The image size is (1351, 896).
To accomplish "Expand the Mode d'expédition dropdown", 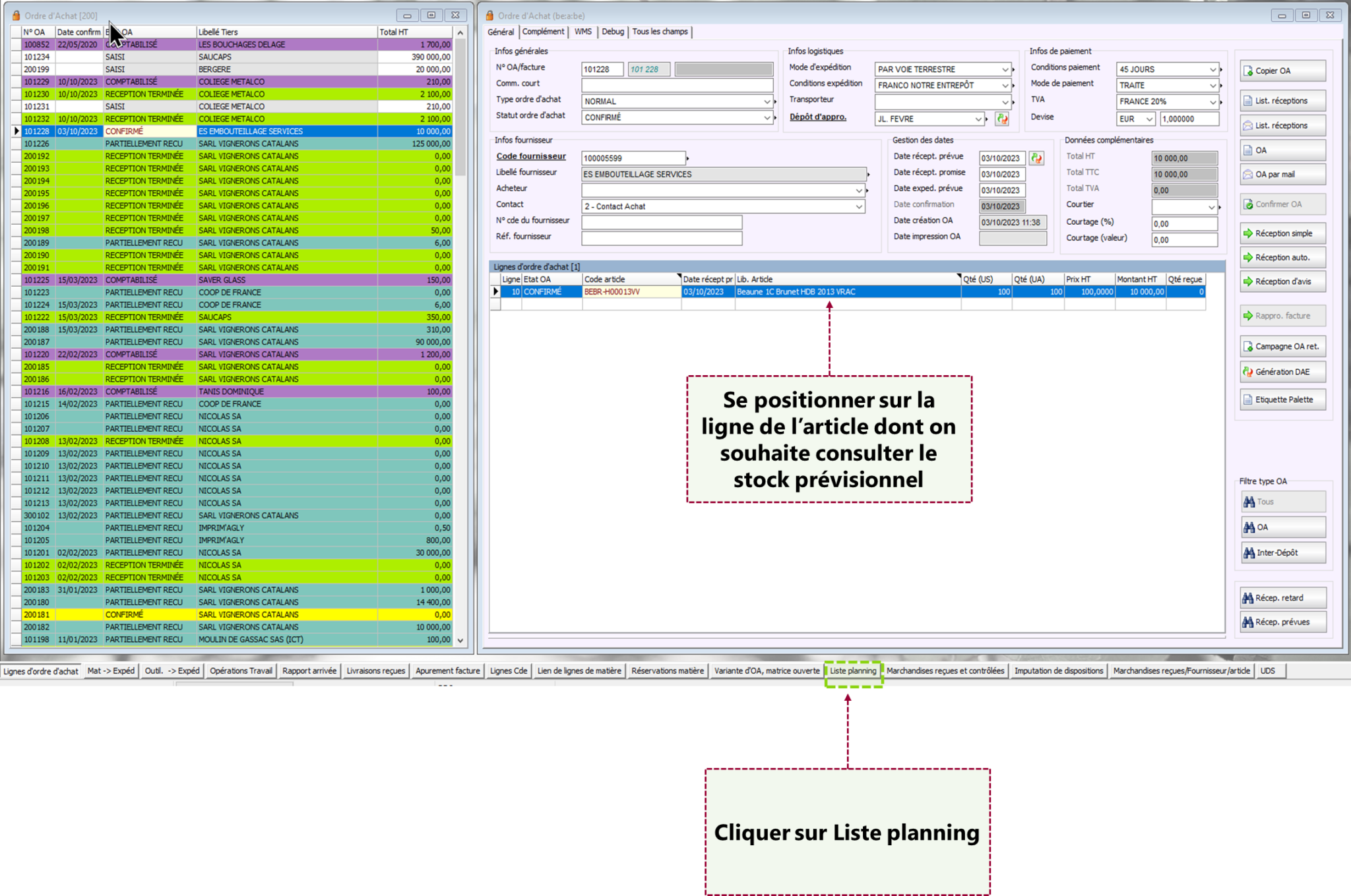I will 1005,69.
